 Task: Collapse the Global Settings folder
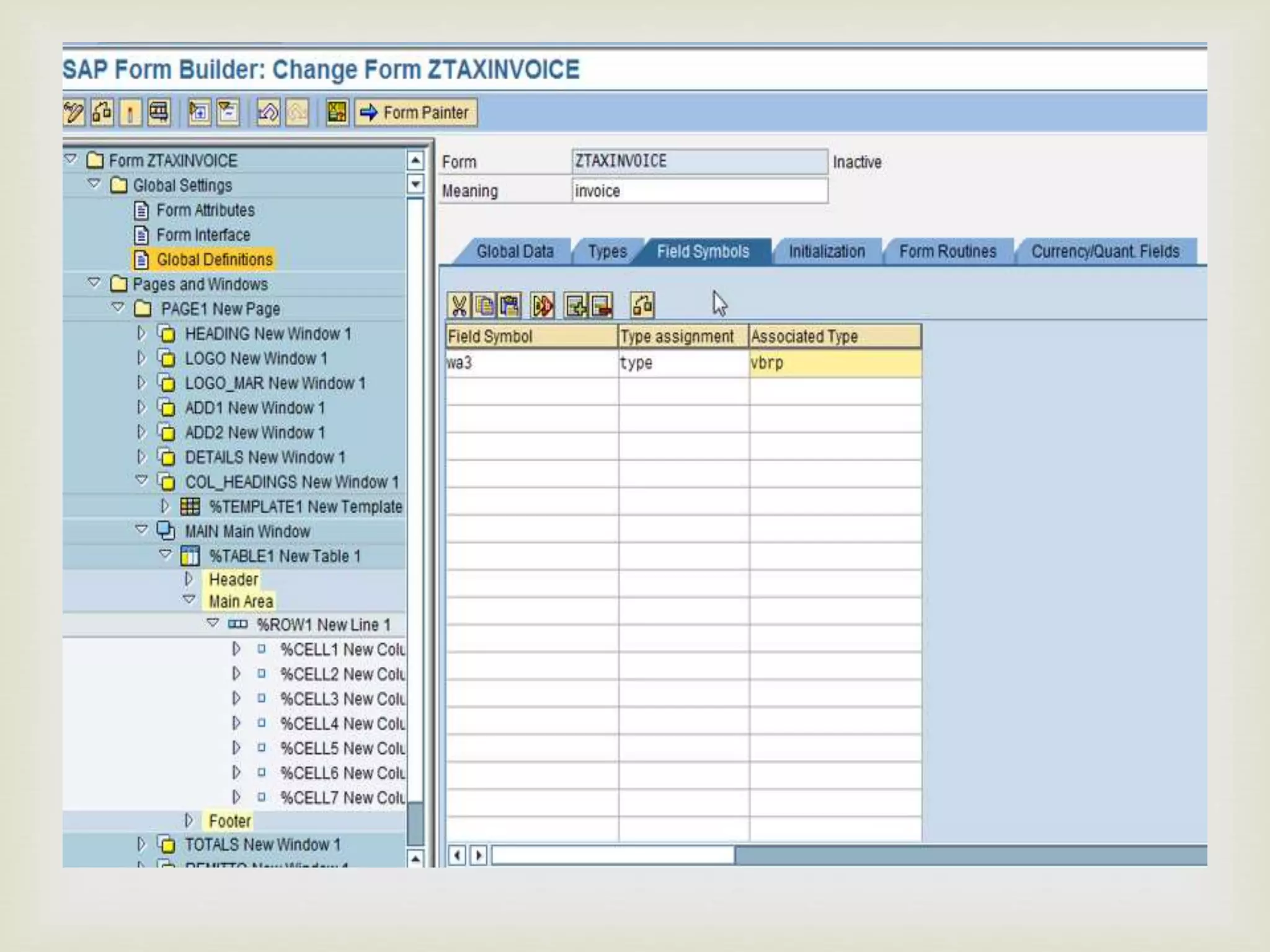pyautogui.click(x=94, y=184)
